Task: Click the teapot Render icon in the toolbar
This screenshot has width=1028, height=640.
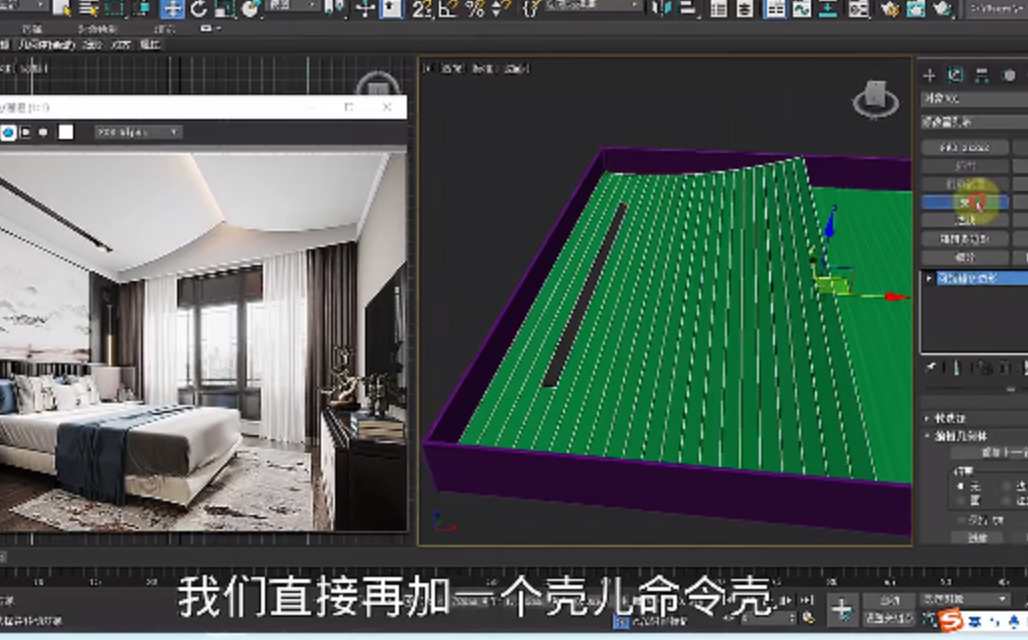Action: click(x=943, y=9)
